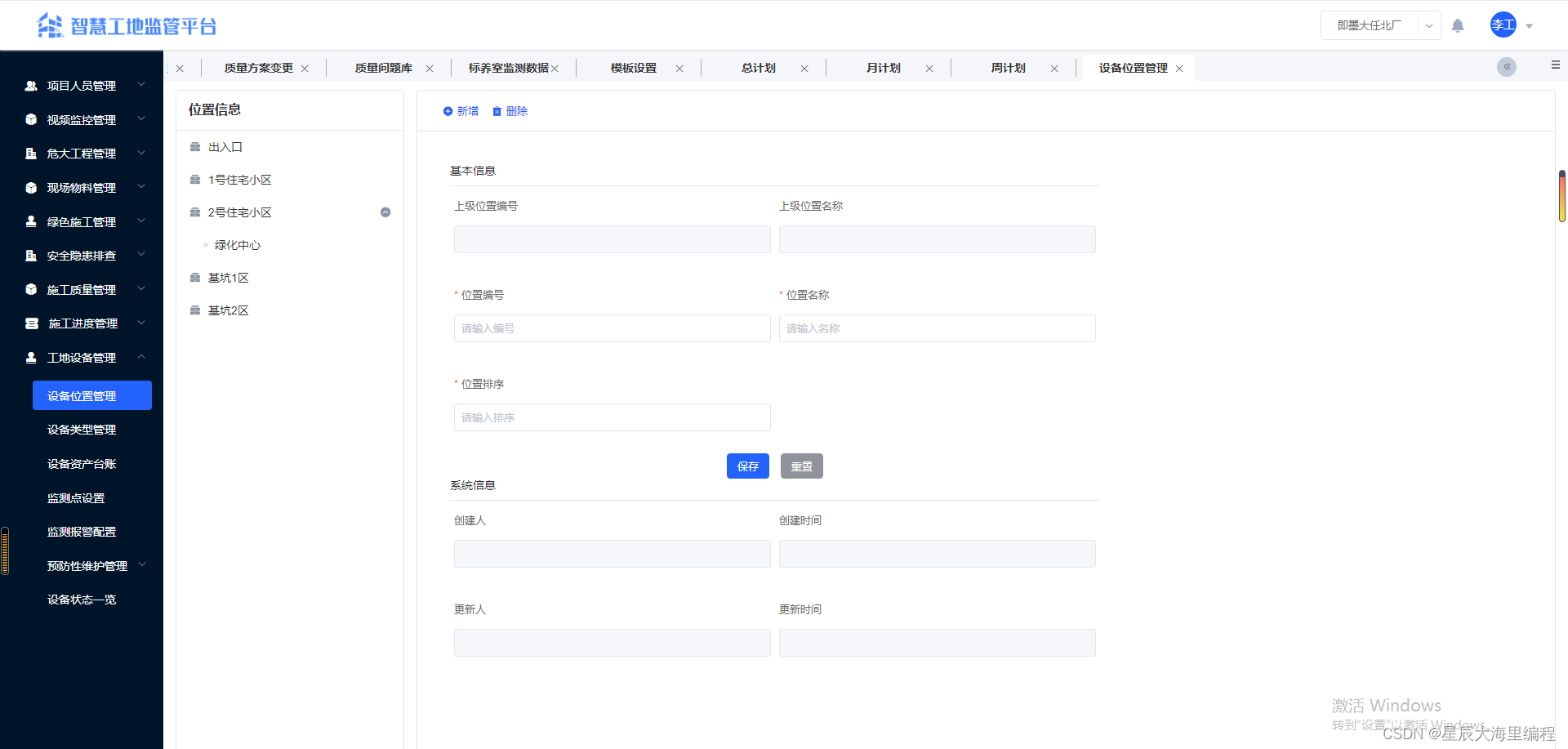The image size is (1568, 749).
Task: Close the 质量方案变更 tab
Action: [x=305, y=69]
